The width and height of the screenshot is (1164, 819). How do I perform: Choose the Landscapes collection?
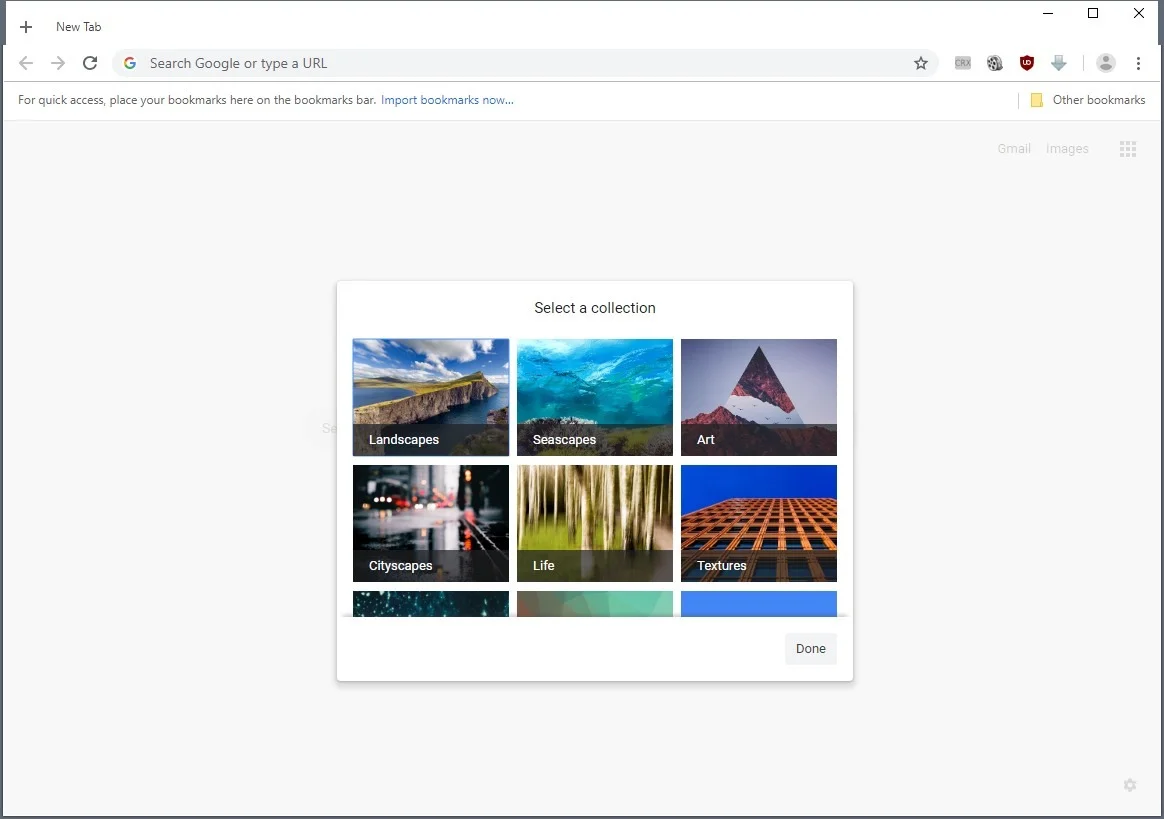pyautogui.click(x=431, y=397)
